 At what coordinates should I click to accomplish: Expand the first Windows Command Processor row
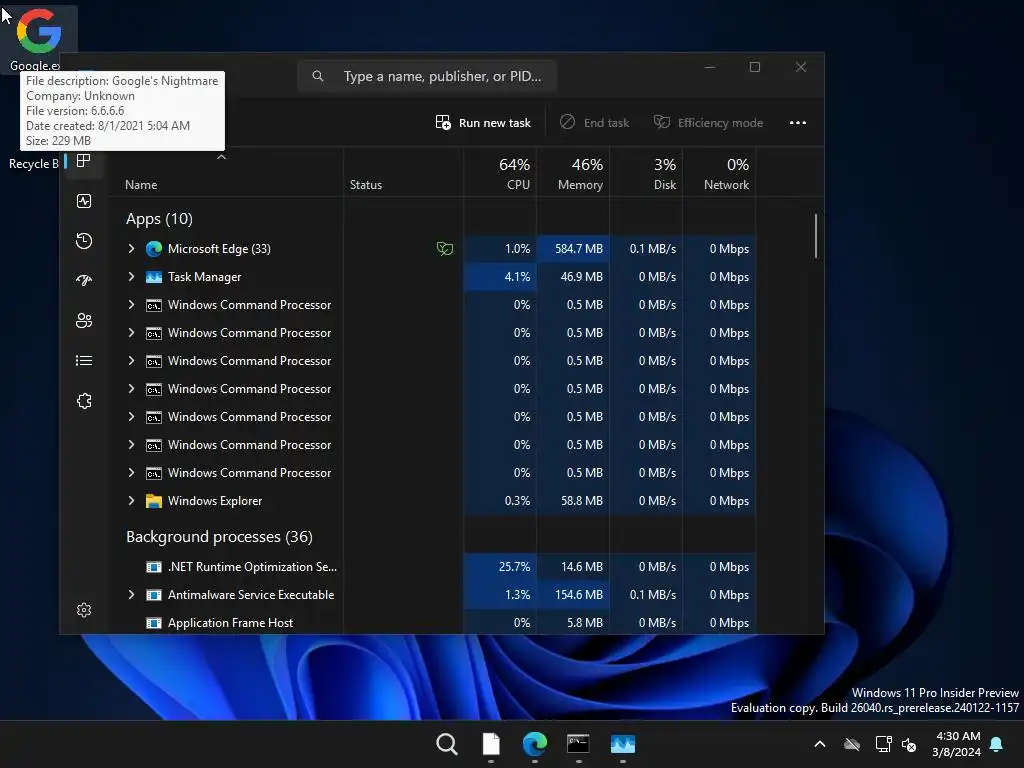[131, 305]
